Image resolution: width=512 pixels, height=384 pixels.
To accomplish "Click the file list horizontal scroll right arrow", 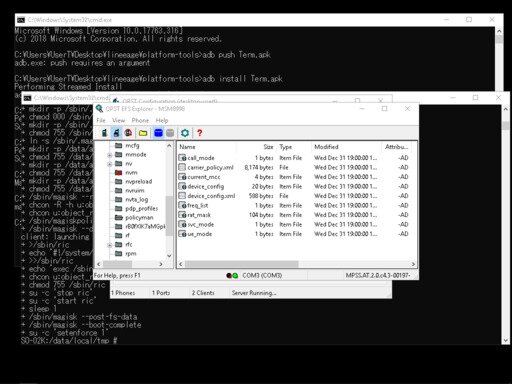I will click(x=413, y=264).
